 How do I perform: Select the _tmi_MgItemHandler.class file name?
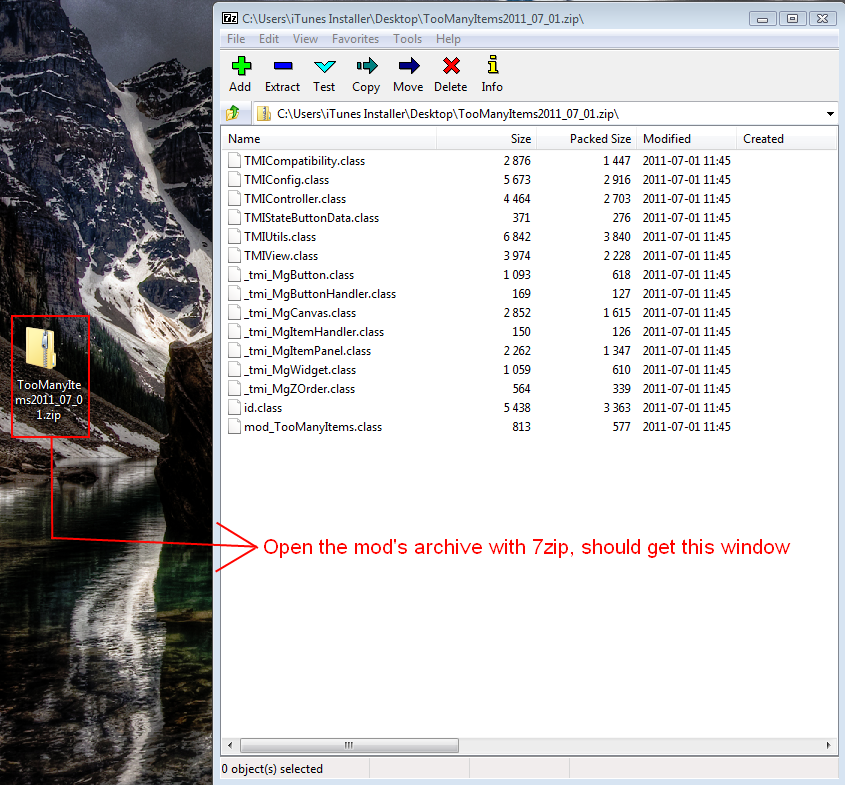(x=314, y=331)
